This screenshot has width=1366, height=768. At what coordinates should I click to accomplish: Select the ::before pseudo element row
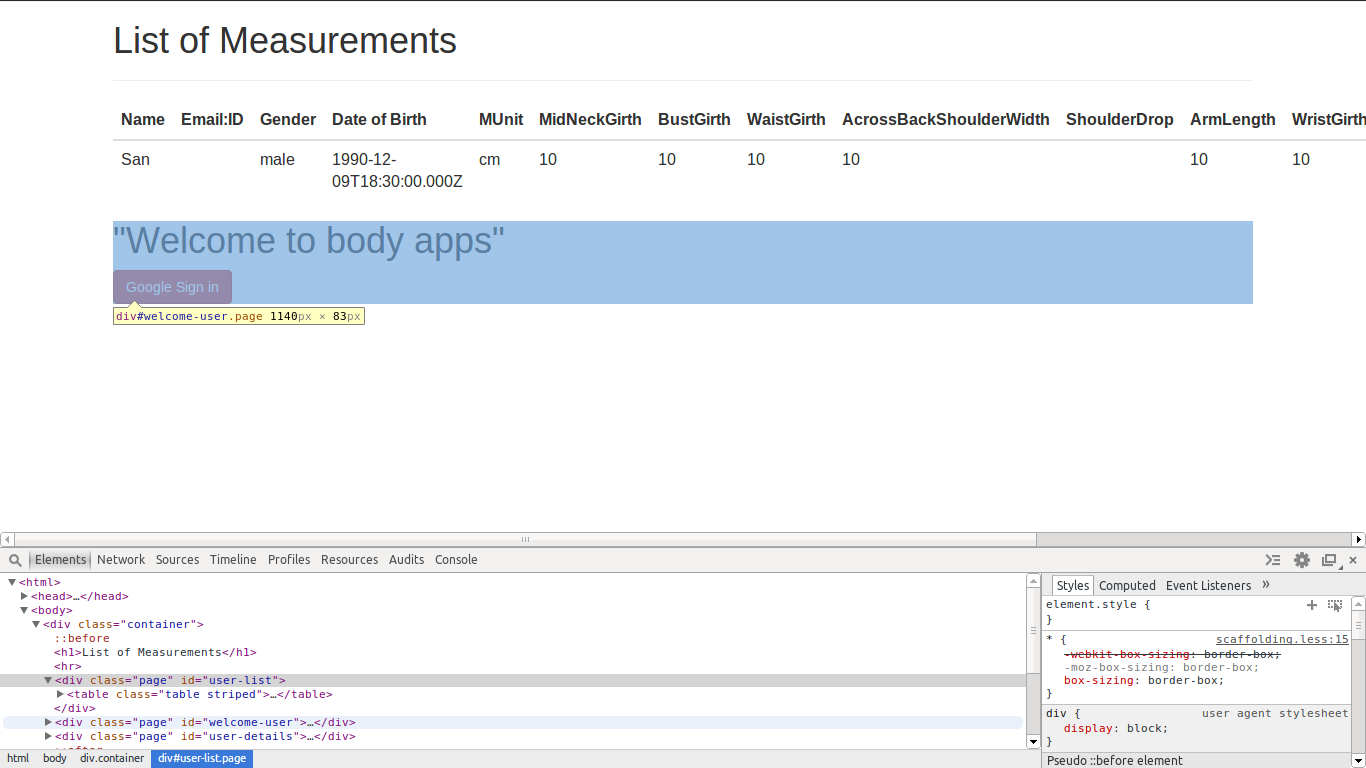click(x=82, y=638)
